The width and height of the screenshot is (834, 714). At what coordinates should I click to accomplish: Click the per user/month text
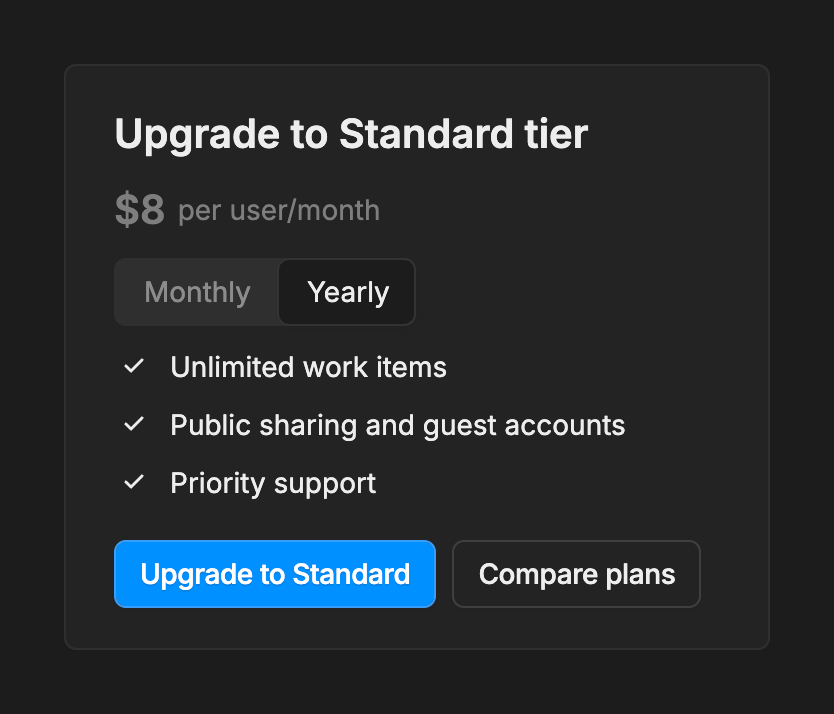278,211
